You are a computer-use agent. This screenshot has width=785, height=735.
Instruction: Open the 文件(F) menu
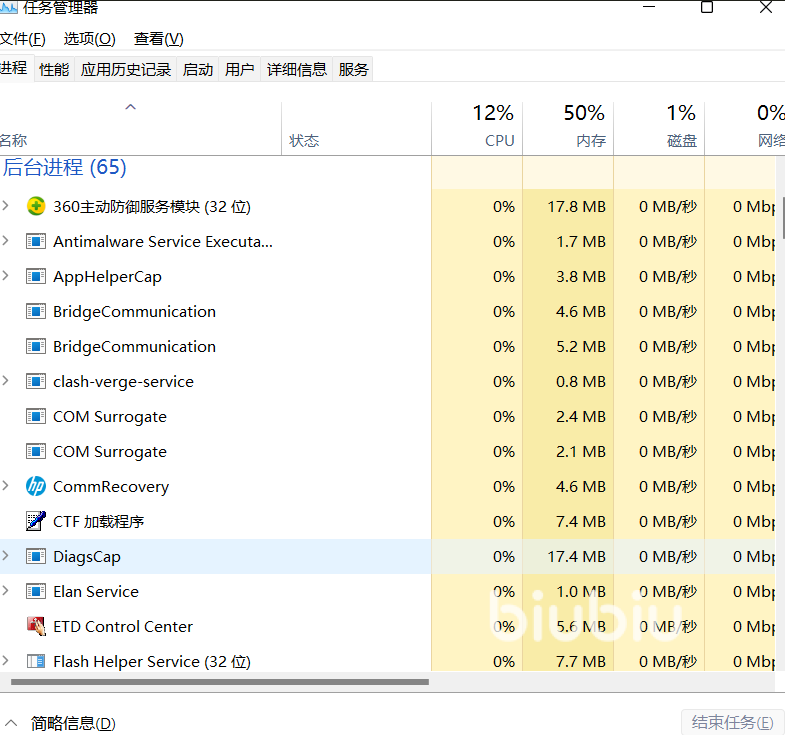pyautogui.click(x=22, y=39)
